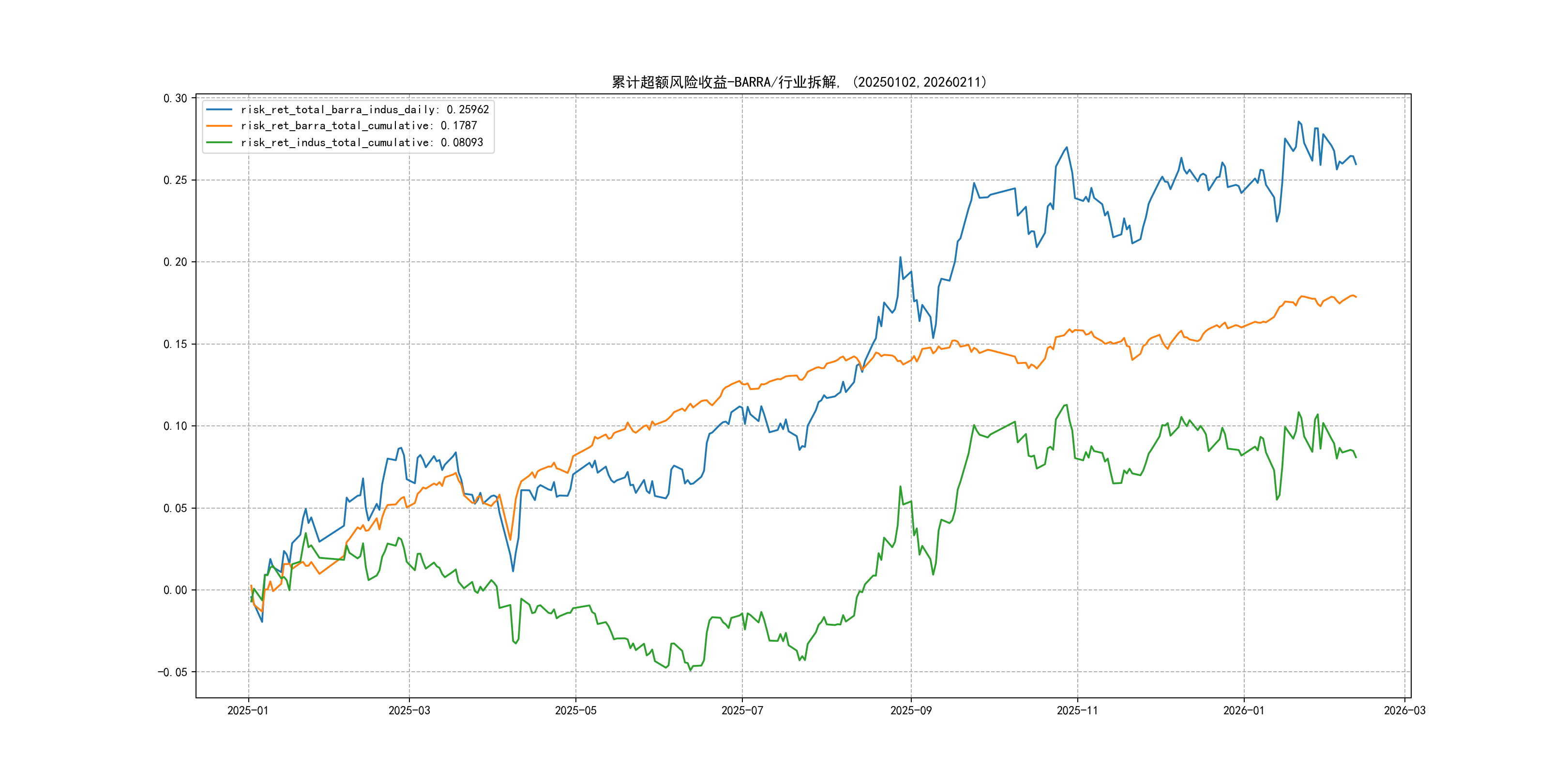
Task: Select legend entry risk_ret_indus_total_cumulative
Action: [x=362, y=142]
